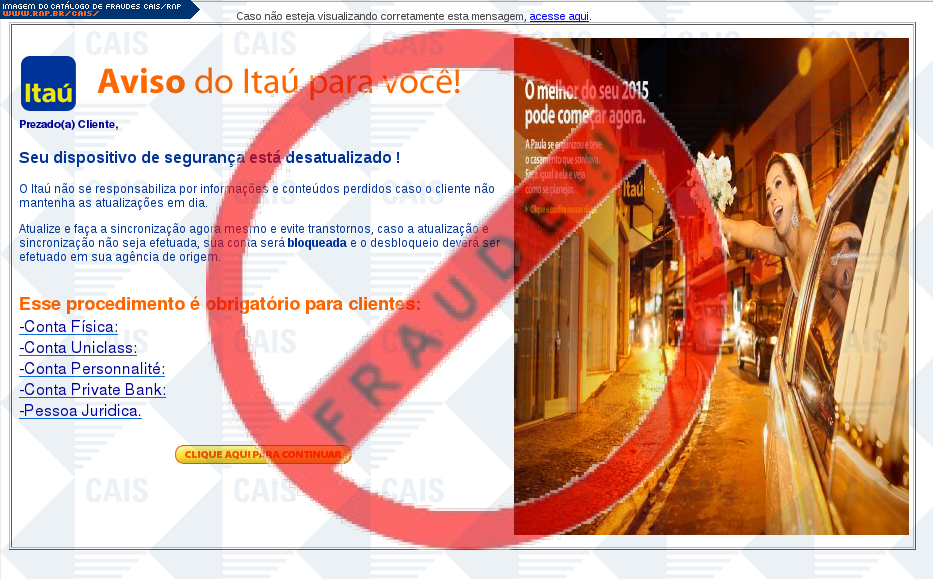Click the Itaú sign in the street photo

coord(635,187)
